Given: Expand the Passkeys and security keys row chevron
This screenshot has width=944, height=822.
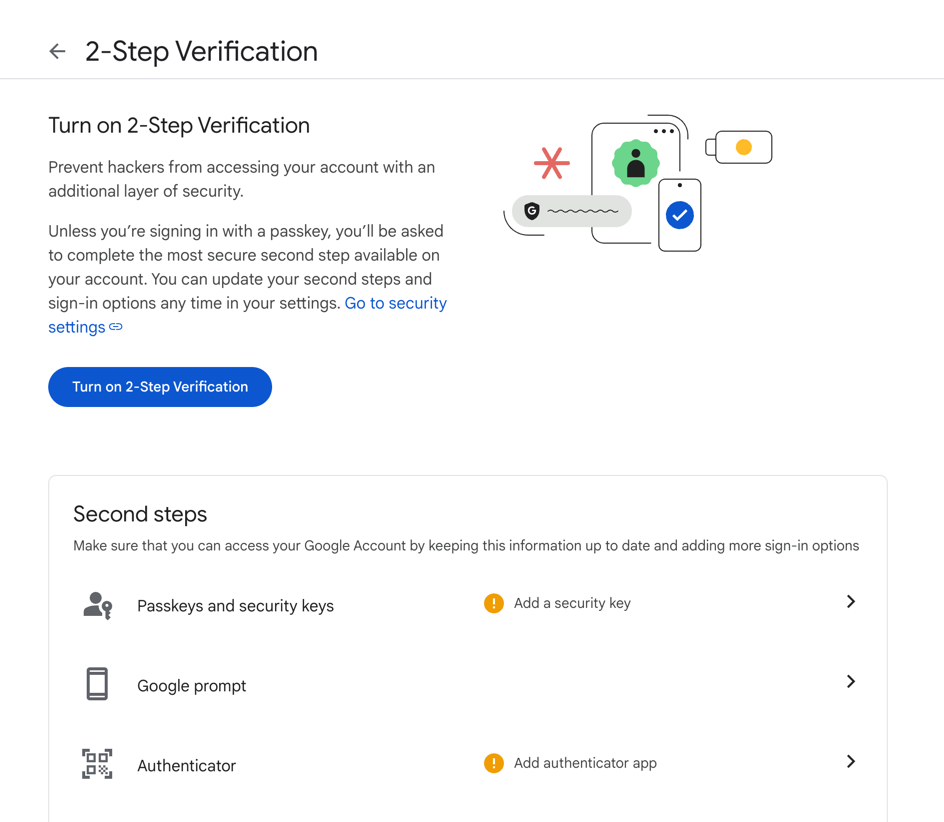Looking at the screenshot, I should tap(851, 602).
